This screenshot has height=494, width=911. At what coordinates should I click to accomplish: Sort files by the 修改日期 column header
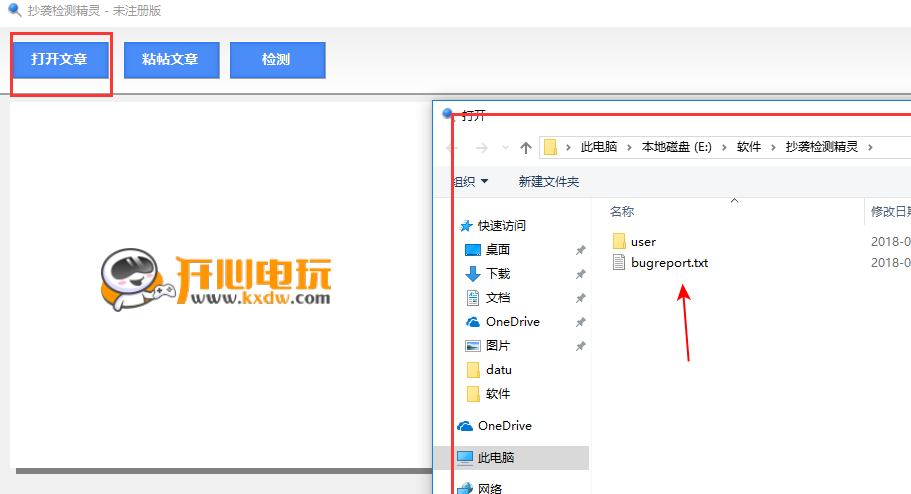(890, 212)
